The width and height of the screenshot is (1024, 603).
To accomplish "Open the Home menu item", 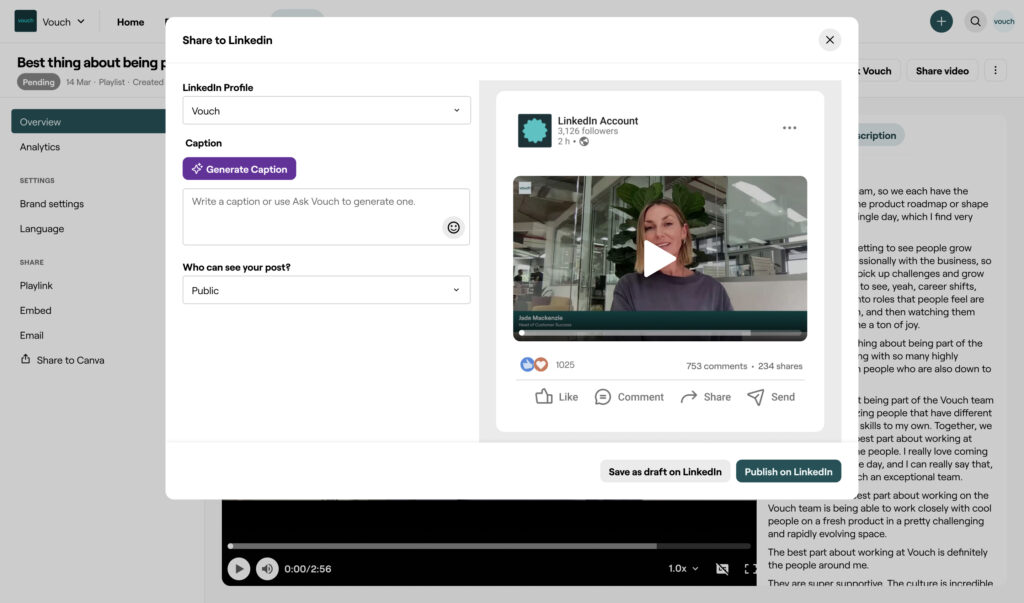I will (131, 22).
